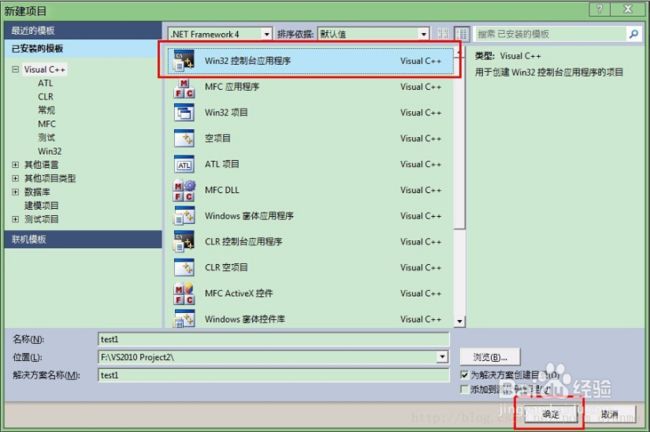Screen dimensions: 650x432
Task: Switch to small icons view
Action: point(443,34)
